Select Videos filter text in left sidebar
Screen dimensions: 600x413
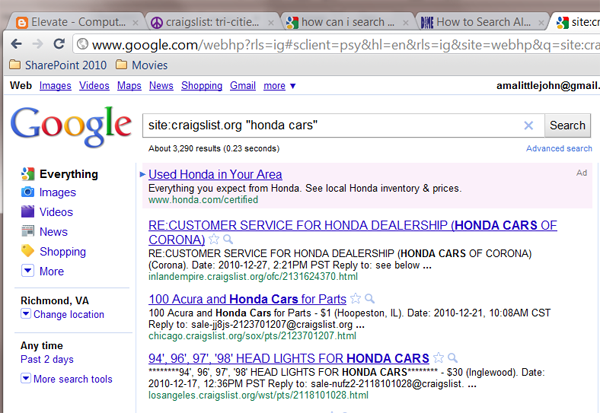click(x=56, y=212)
